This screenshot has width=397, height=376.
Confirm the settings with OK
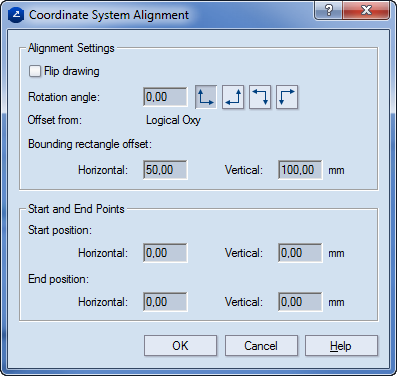point(180,346)
